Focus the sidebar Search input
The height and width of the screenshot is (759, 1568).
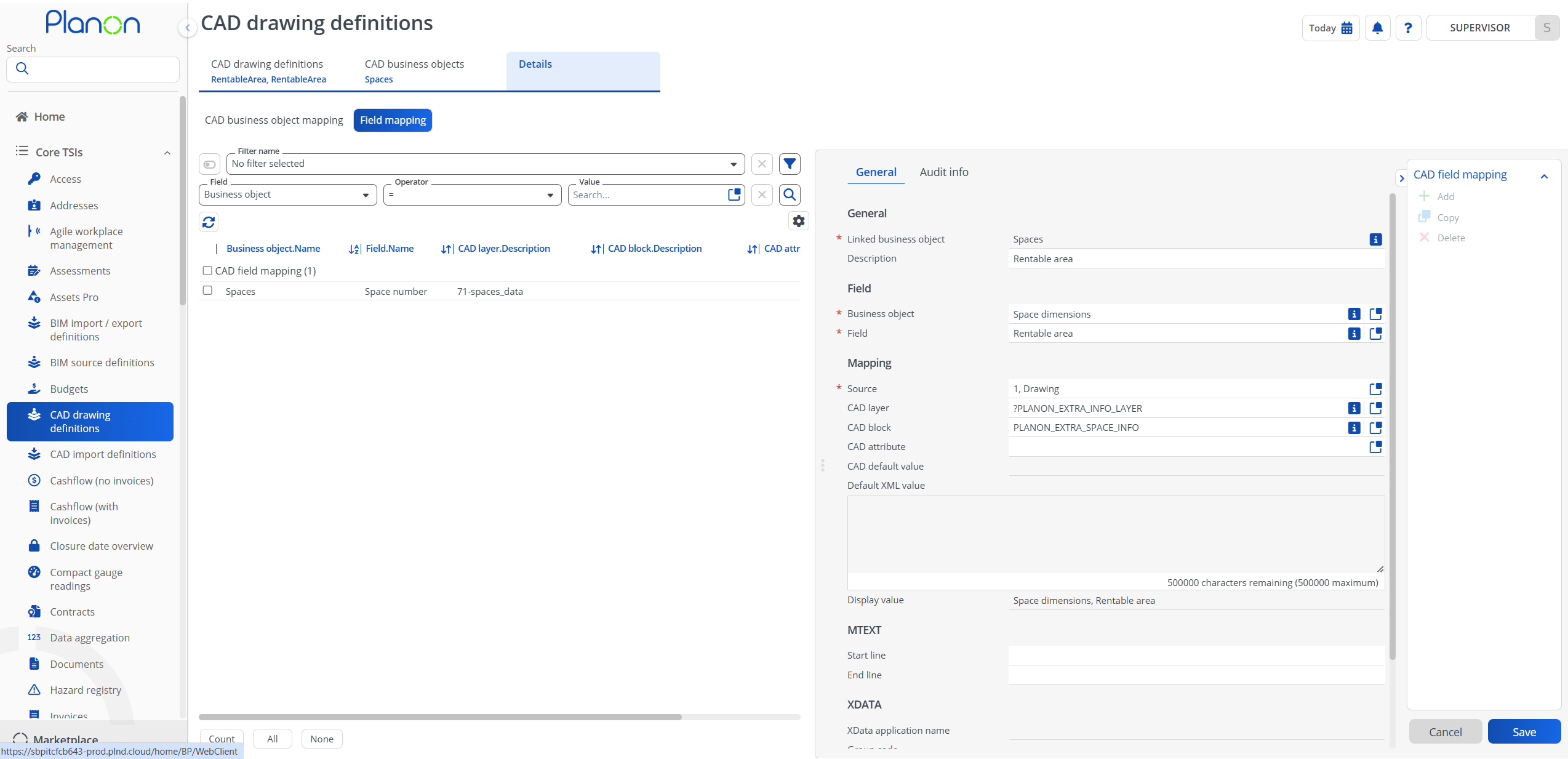tap(93, 69)
